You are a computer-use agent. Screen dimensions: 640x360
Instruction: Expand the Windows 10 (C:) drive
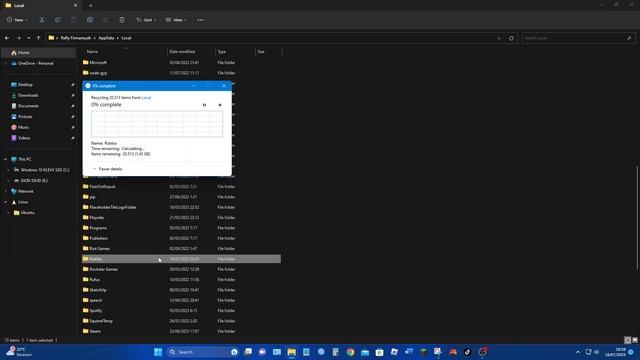(9, 170)
